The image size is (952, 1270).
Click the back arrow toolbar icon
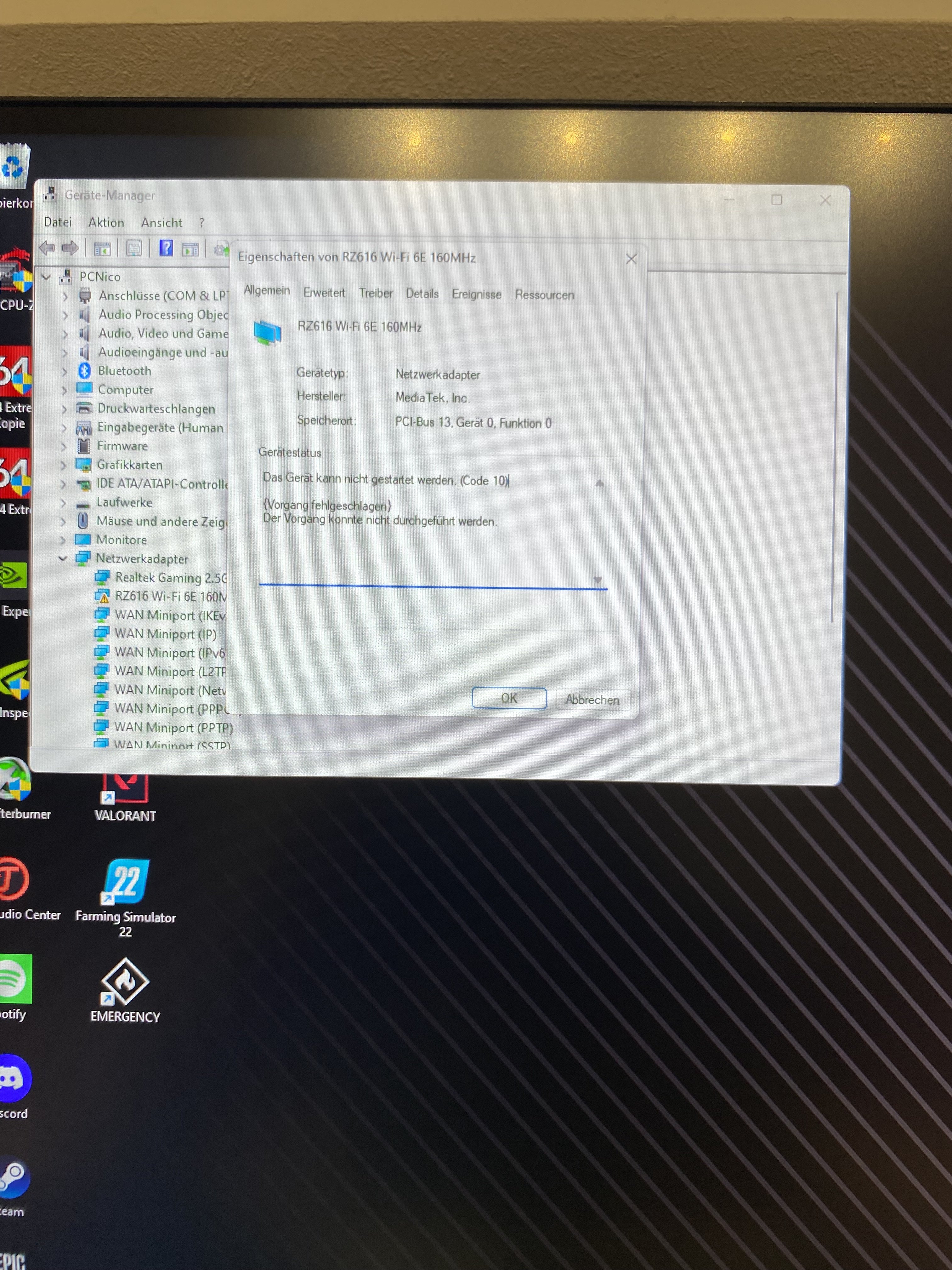coord(47,248)
